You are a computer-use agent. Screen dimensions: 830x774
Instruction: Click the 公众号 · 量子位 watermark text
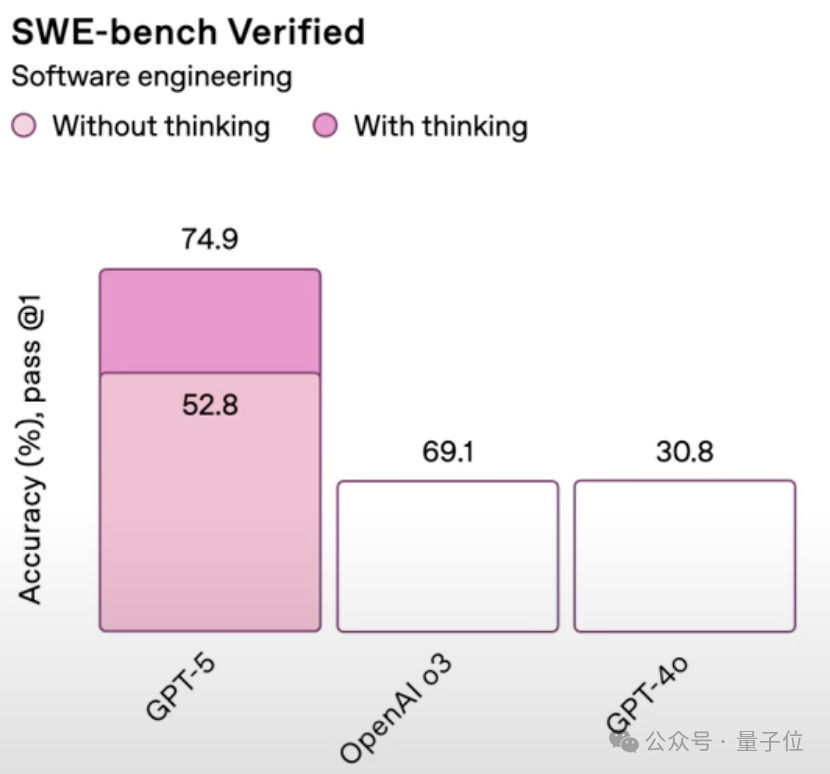724,741
